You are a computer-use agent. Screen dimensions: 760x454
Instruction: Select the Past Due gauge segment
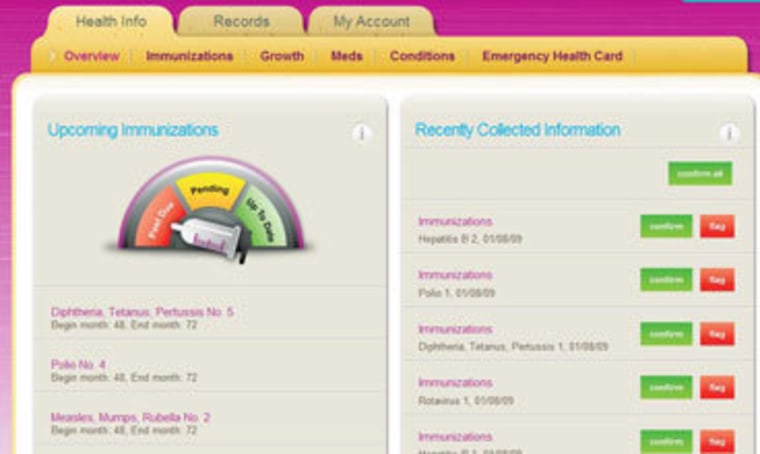(160, 217)
